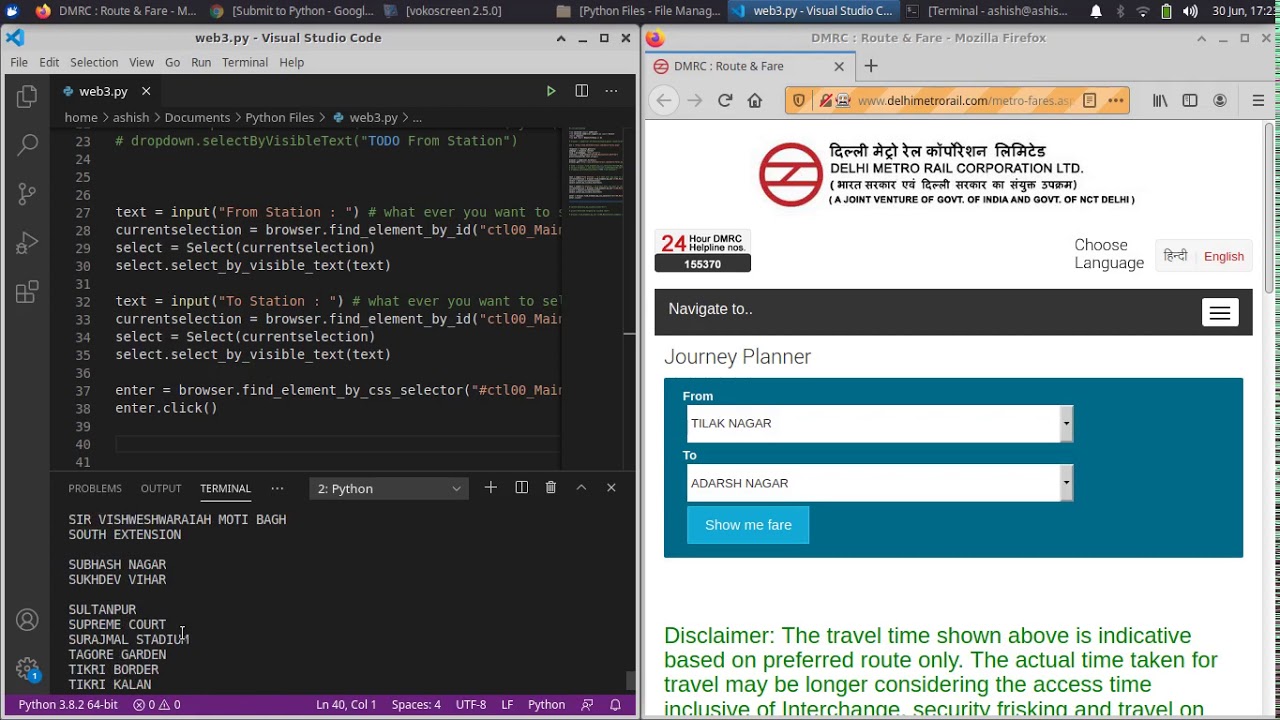Open the File menu
Screen dimensions: 1280x720
pyautogui.click(x=19, y=62)
